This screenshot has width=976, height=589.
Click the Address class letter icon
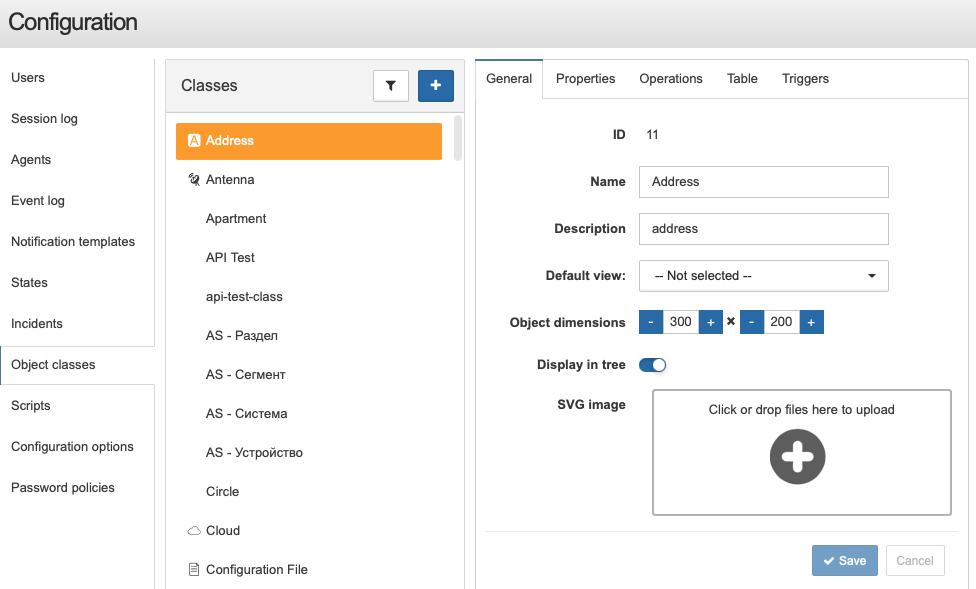pos(194,141)
